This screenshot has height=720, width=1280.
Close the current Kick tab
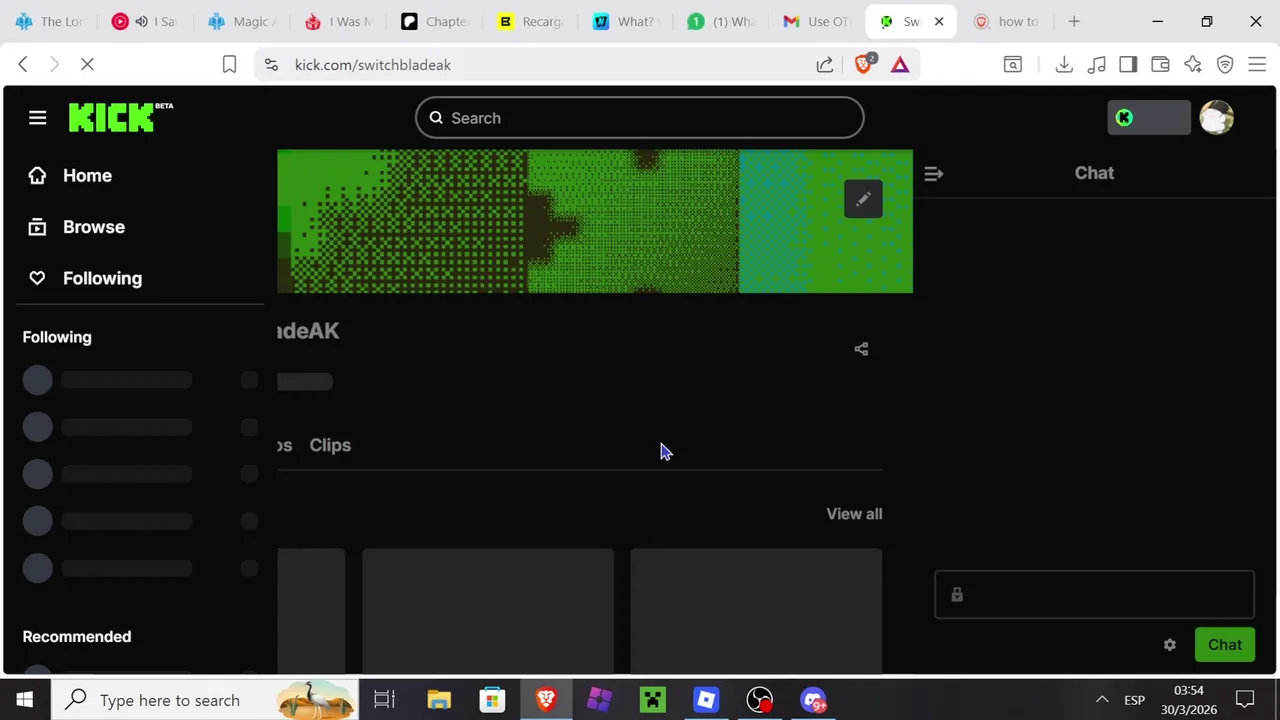pos(939,21)
